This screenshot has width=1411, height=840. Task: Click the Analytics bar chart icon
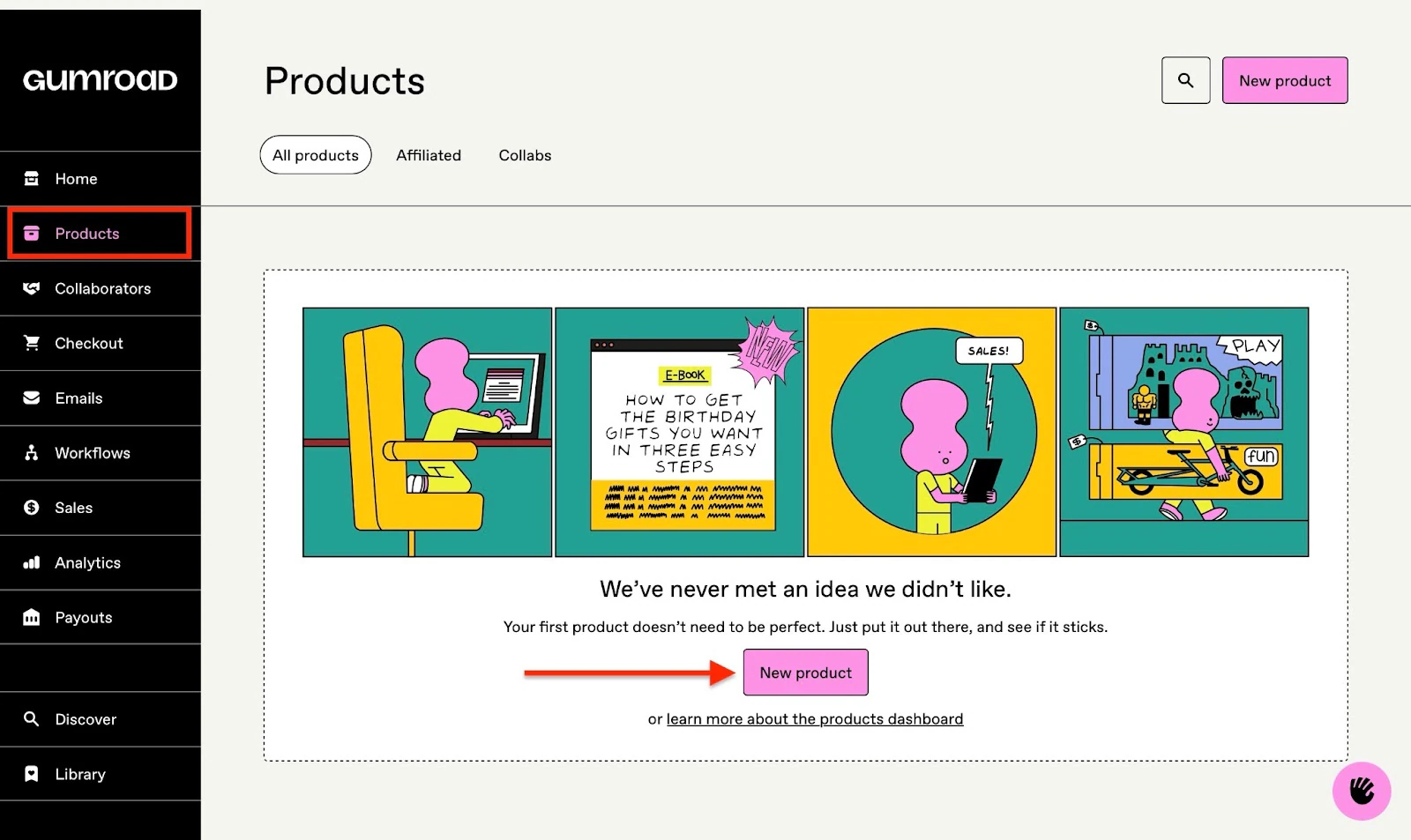coord(32,562)
